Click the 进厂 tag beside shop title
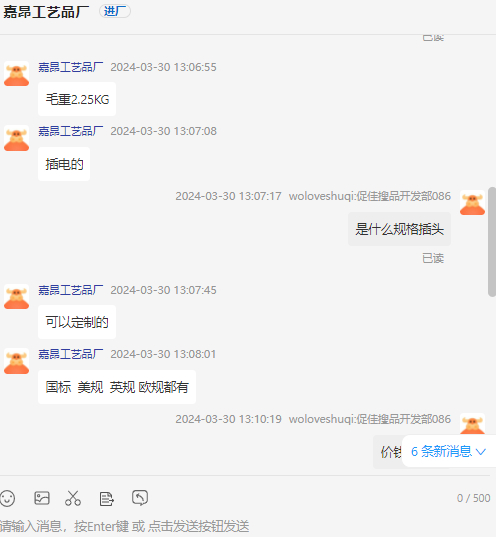496x537 pixels. tap(115, 11)
